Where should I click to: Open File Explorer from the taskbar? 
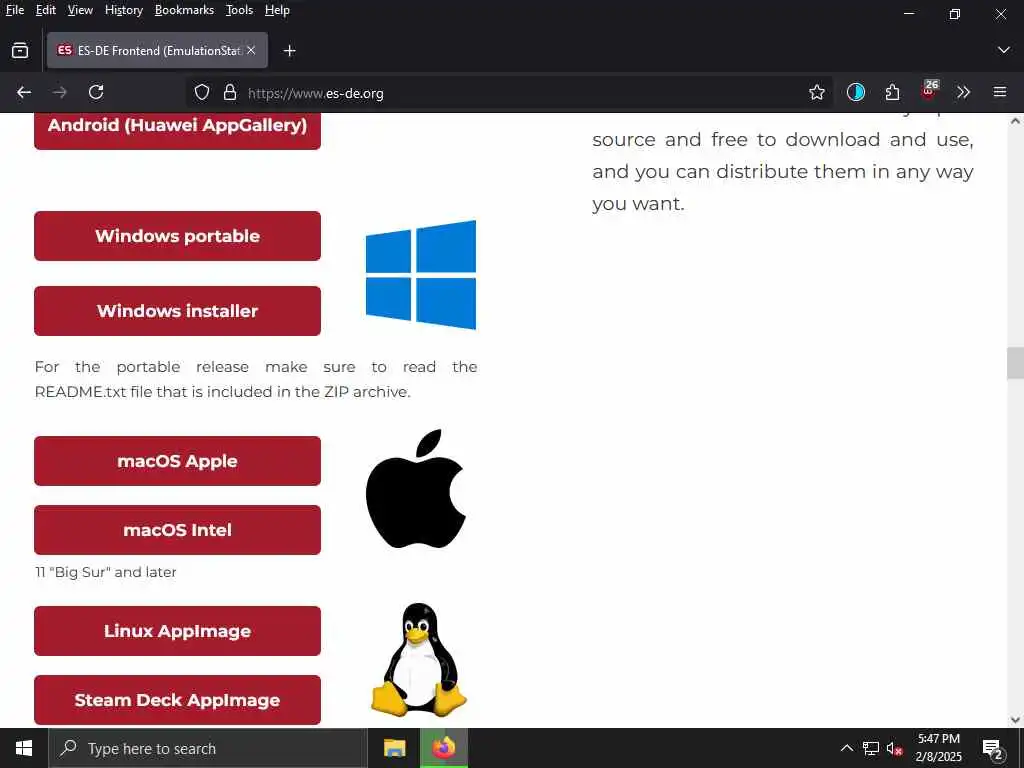(x=394, y=748)
